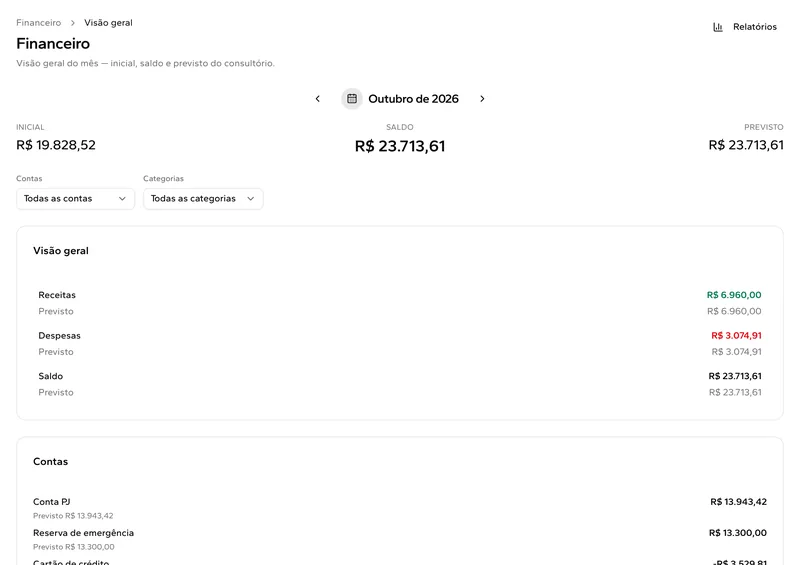Viewport: 800px width, 565px height.
Task: Click the Saldo row label in Visão geral
Action: pyautogui.click(x=51, y=376)
